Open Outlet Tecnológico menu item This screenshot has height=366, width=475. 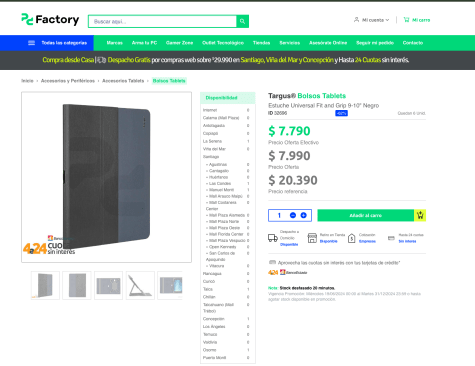(x=223, y=43)
